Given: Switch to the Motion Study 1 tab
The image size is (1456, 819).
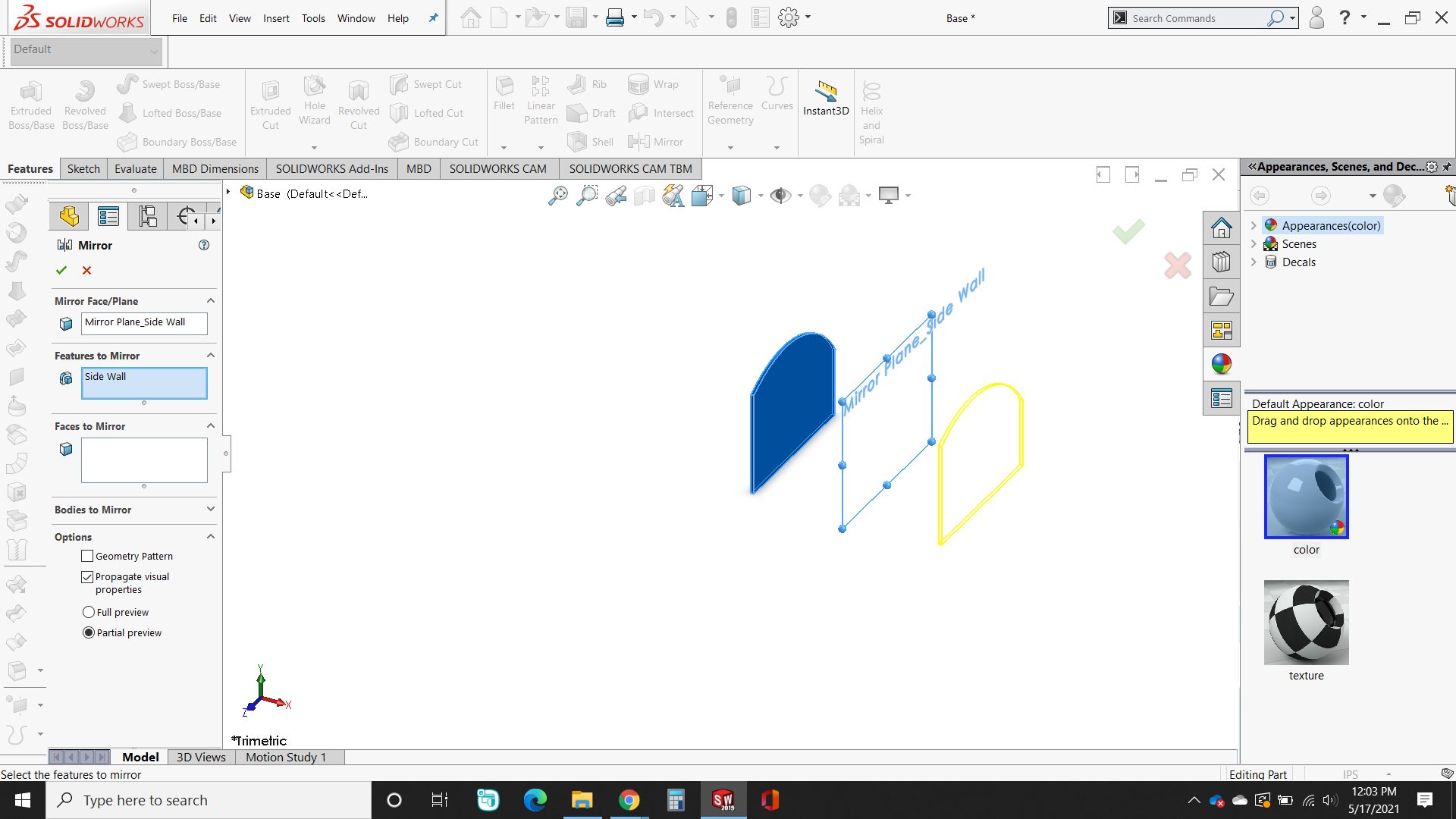Looking at the screenshot, I should point(286,757).
